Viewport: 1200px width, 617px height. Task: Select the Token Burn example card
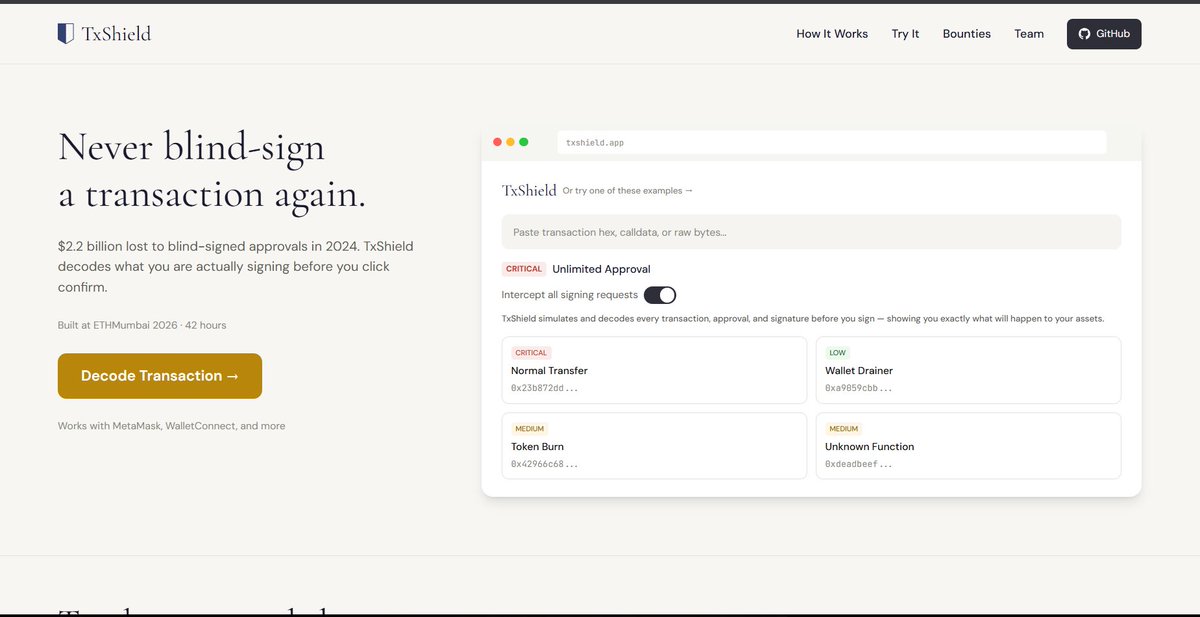pos(654,446)
